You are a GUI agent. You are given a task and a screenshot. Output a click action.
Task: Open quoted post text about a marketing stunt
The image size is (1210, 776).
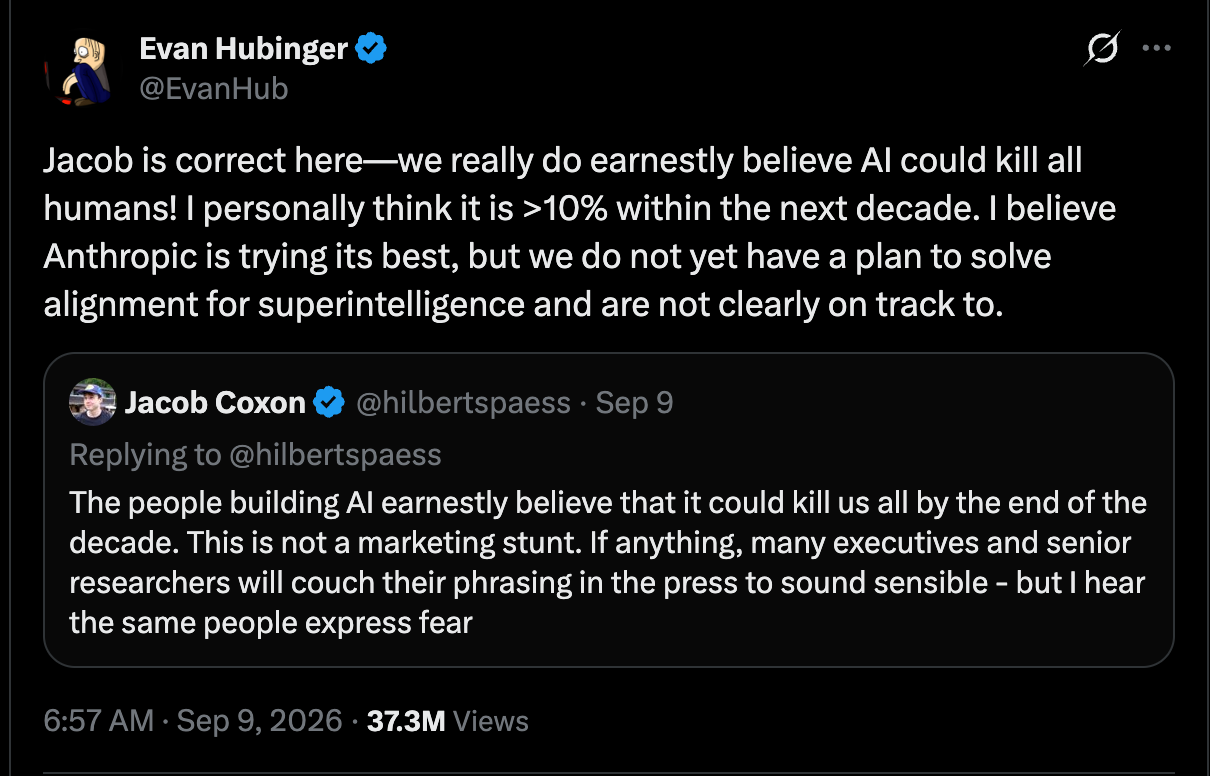[x=608, y=562]
